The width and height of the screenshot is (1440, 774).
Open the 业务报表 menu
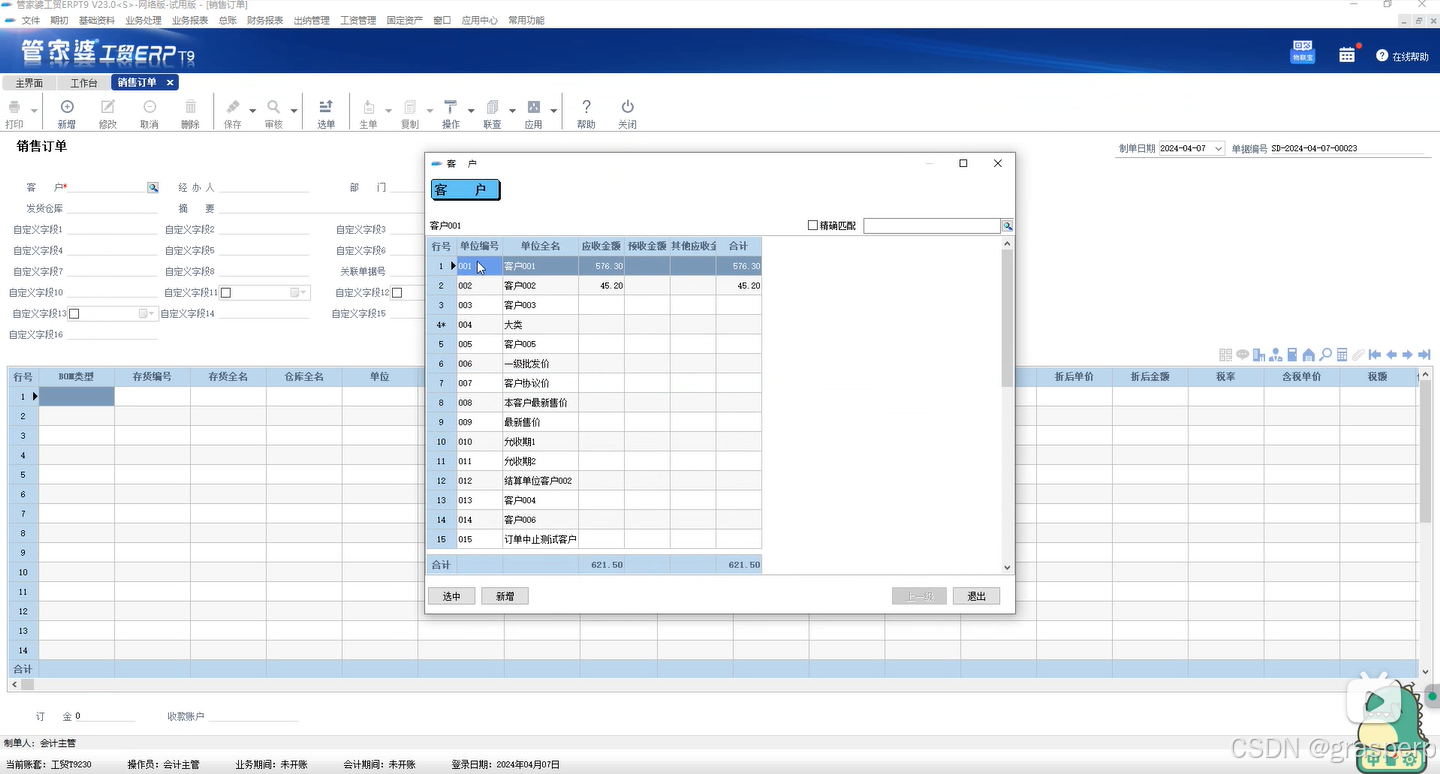(190, 20)
